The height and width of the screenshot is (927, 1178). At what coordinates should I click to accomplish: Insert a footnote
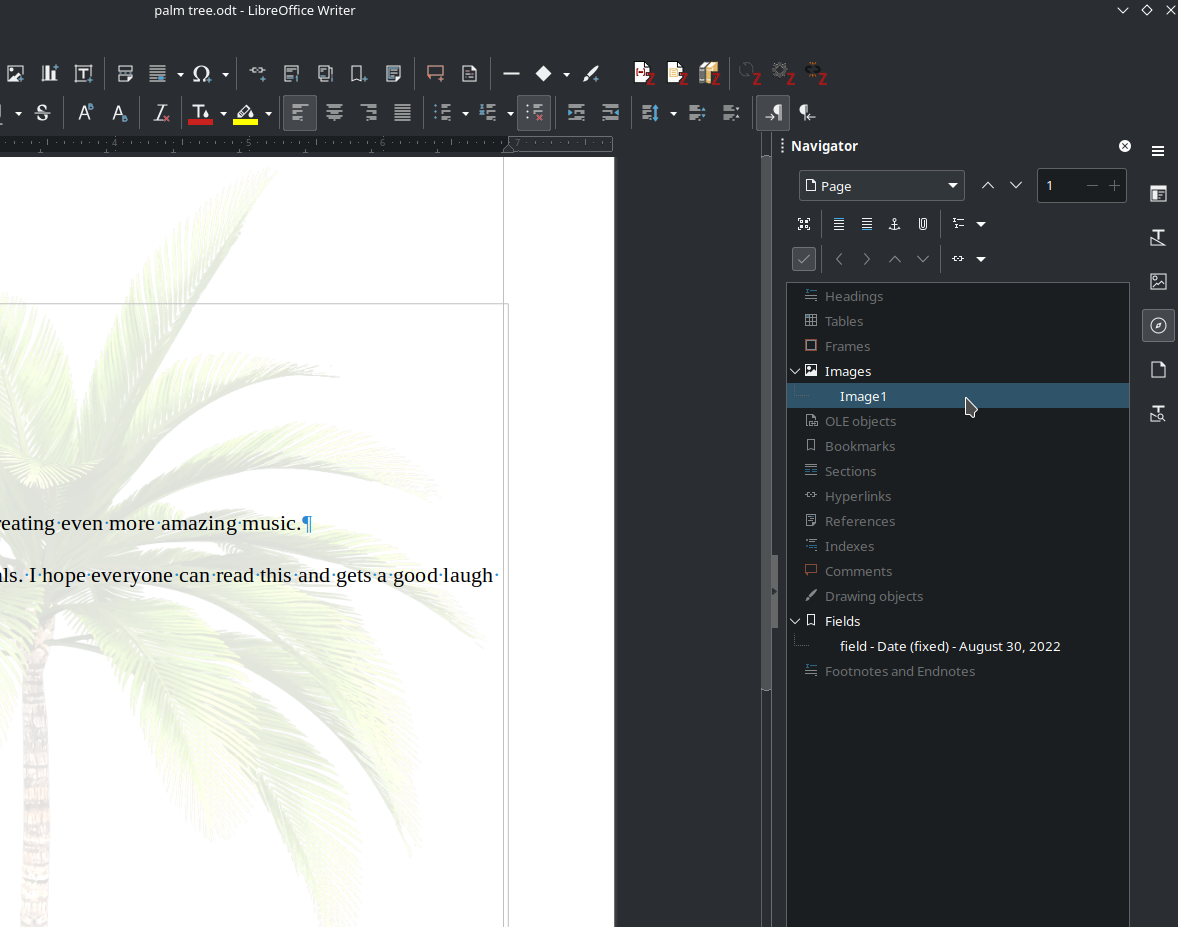(x=291, y=73)
